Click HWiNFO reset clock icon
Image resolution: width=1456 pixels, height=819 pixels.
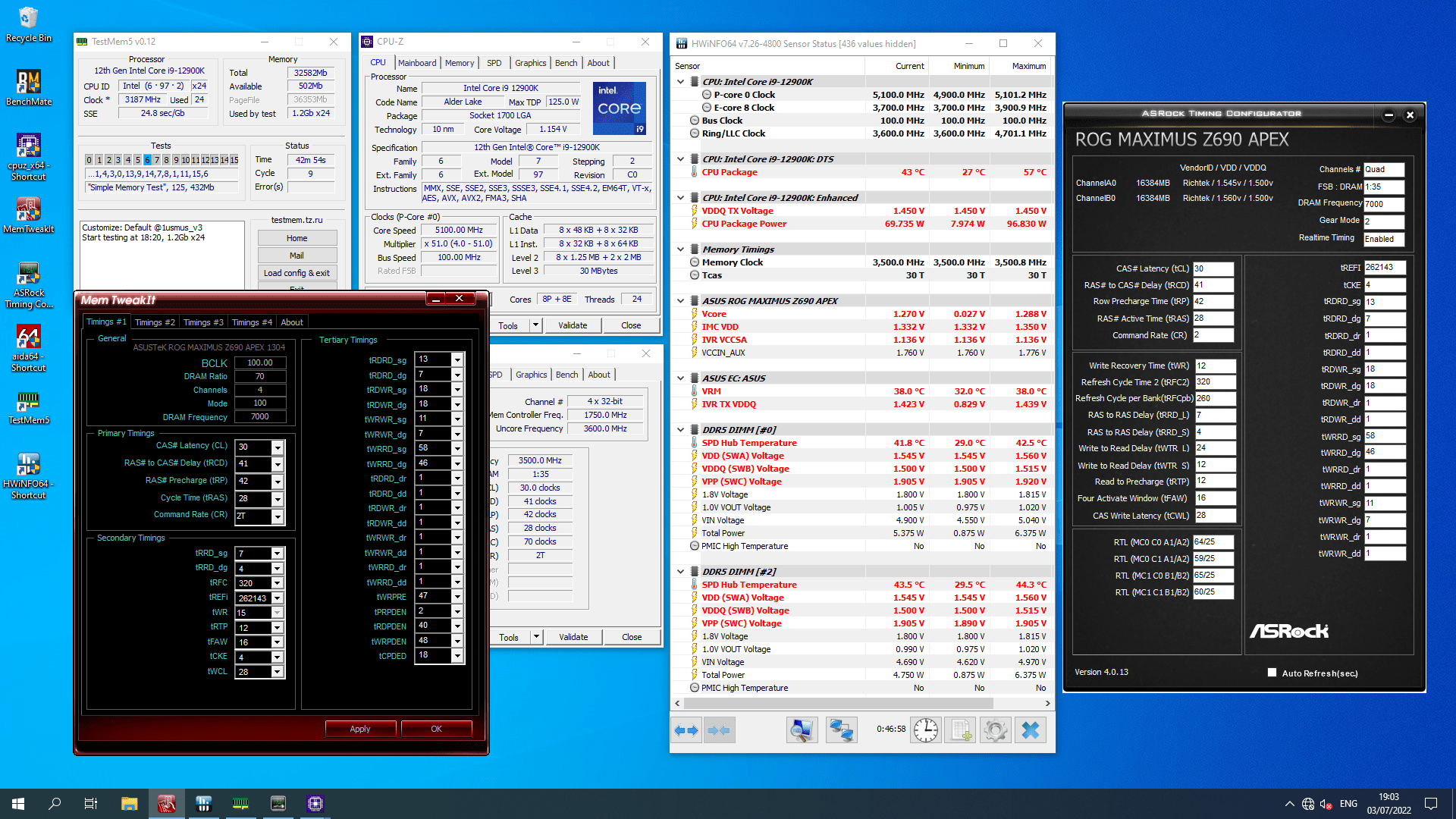(926, 730)
